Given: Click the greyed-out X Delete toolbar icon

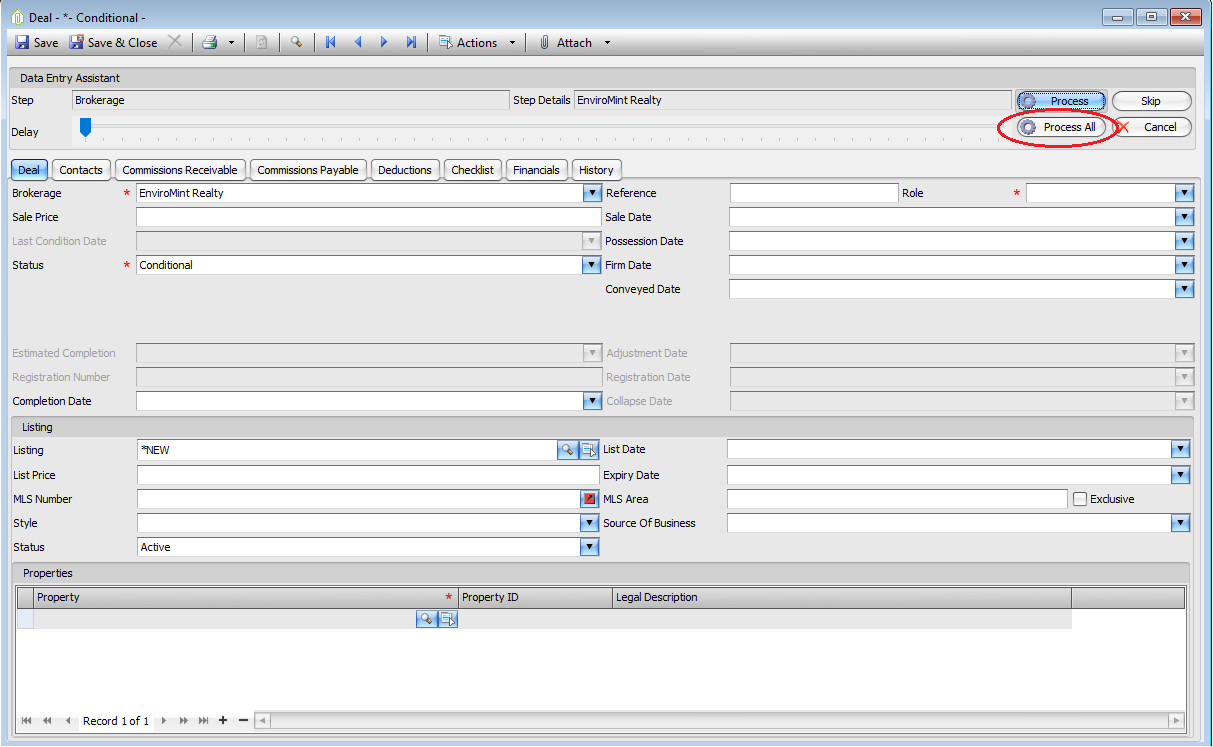Looking at the screenshot, I should click(175, 42).
